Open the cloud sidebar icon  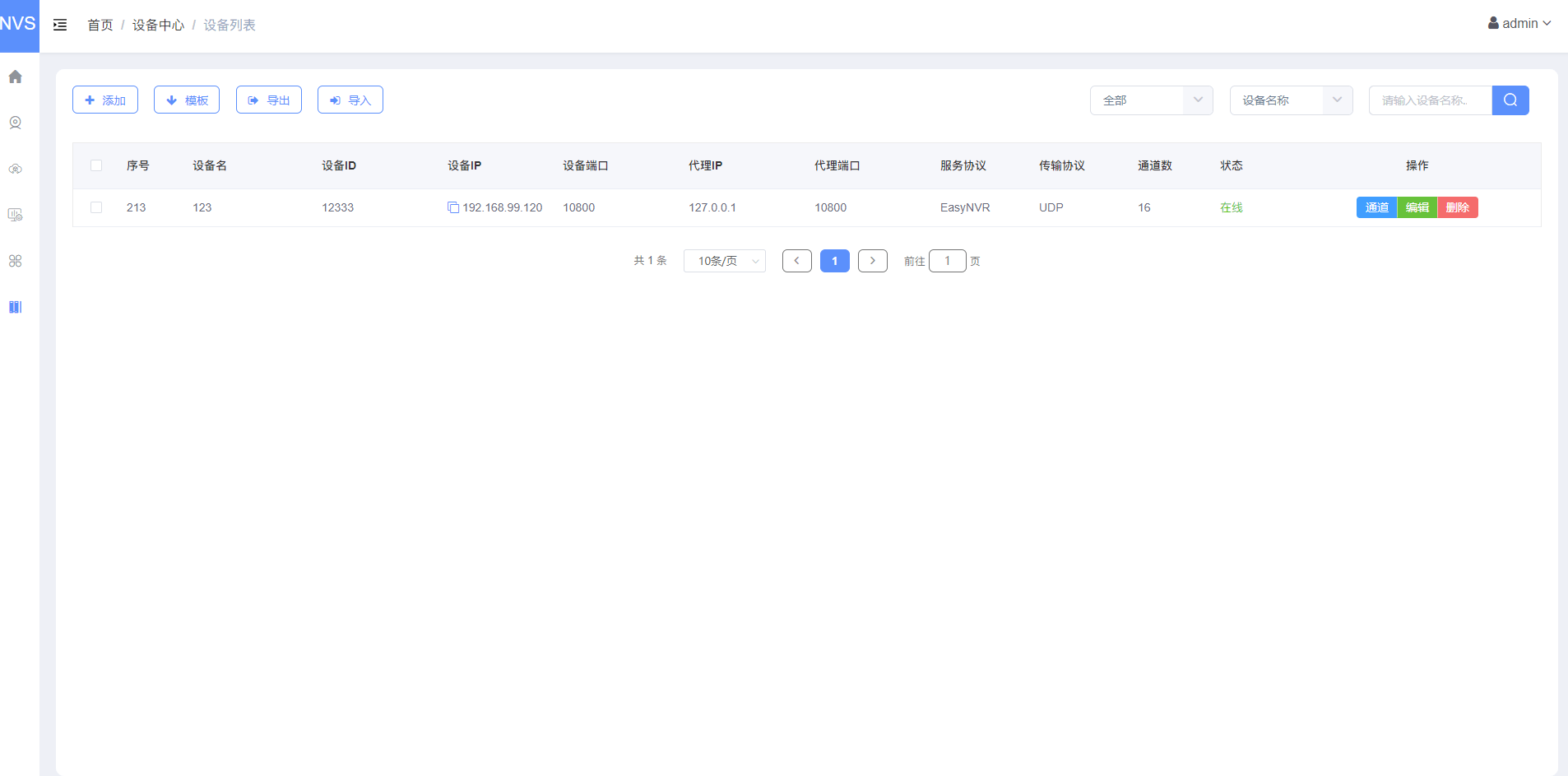(15, 169)
